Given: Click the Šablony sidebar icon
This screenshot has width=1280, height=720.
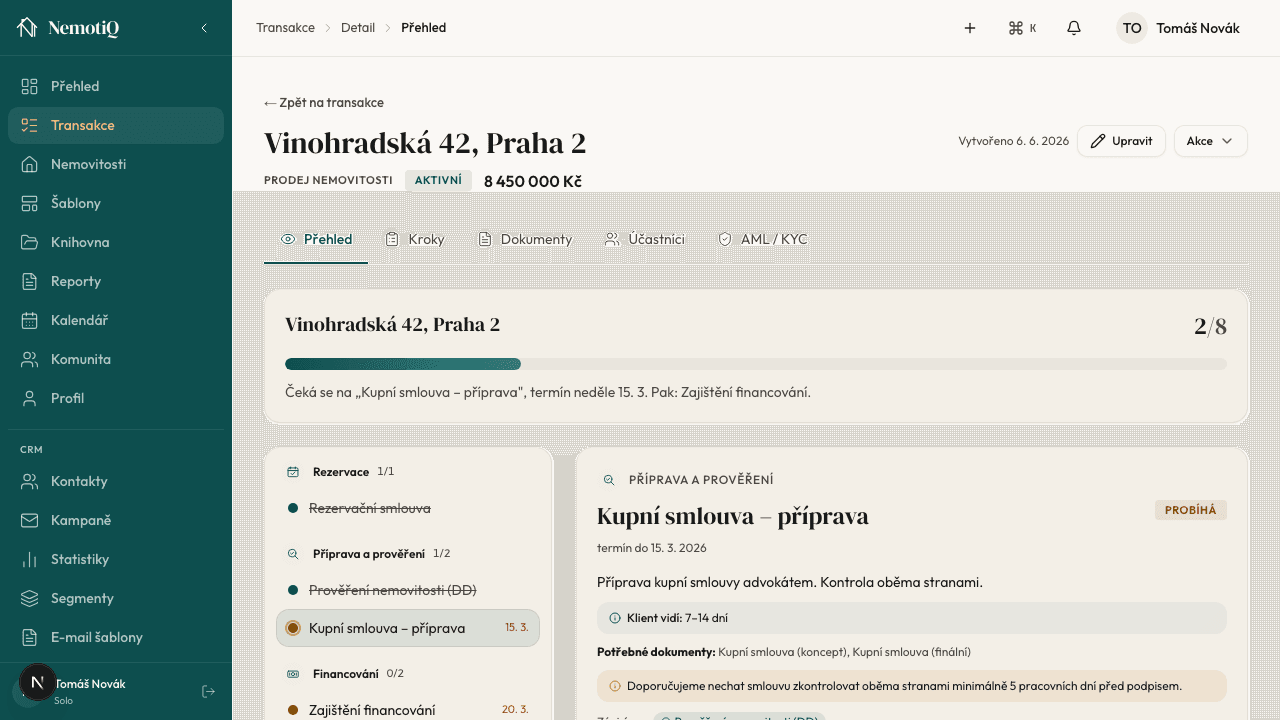Looking at the screenshot, I should click(x=30, y=203).
